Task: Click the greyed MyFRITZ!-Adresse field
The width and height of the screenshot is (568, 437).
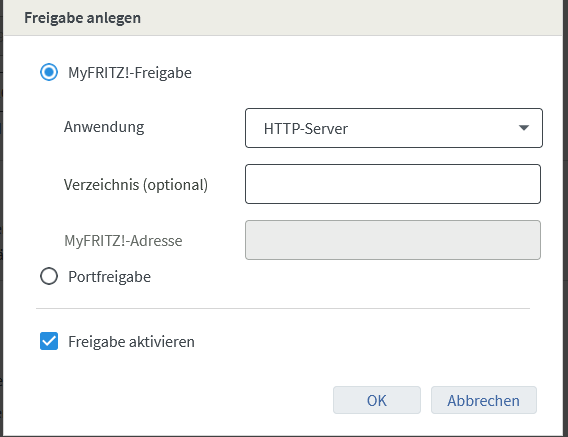Action: (393, 240)
